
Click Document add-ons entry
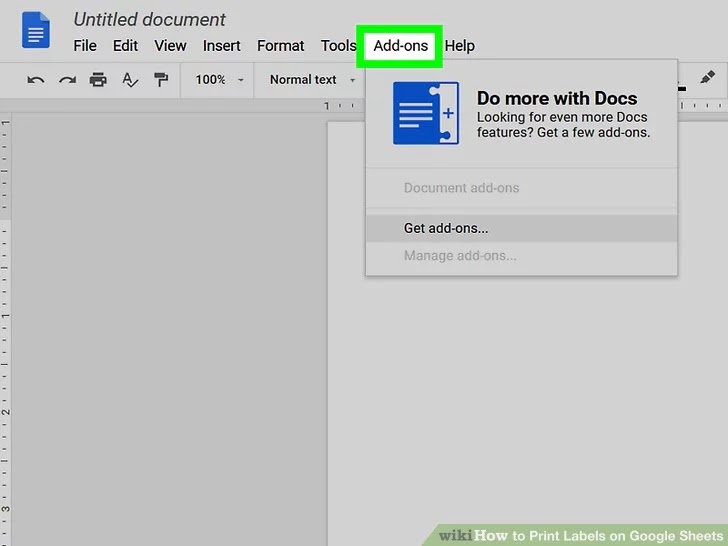pyautogui.click(x=521, y=188)
